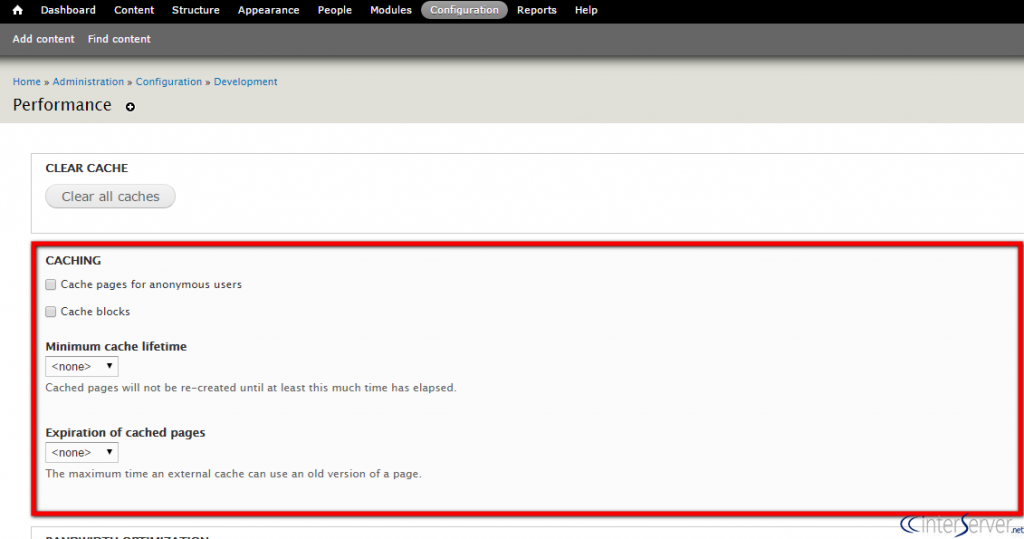This screenshot has height=539, width=1024.
Task: Open the Modules menu
Action: [x=391, y=10]
